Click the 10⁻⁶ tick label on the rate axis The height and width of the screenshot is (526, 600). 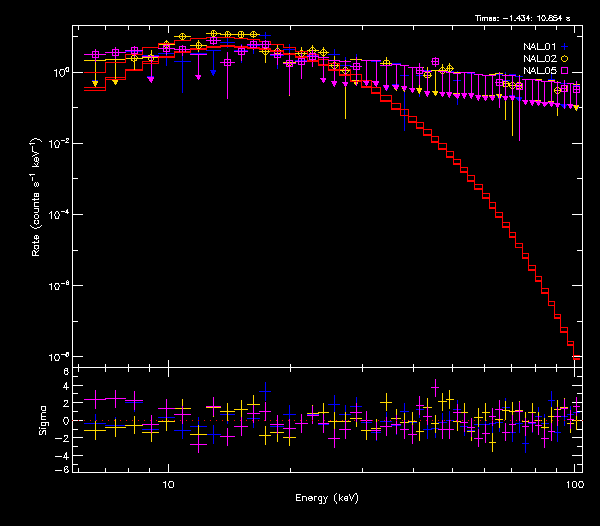coord(58,286)
